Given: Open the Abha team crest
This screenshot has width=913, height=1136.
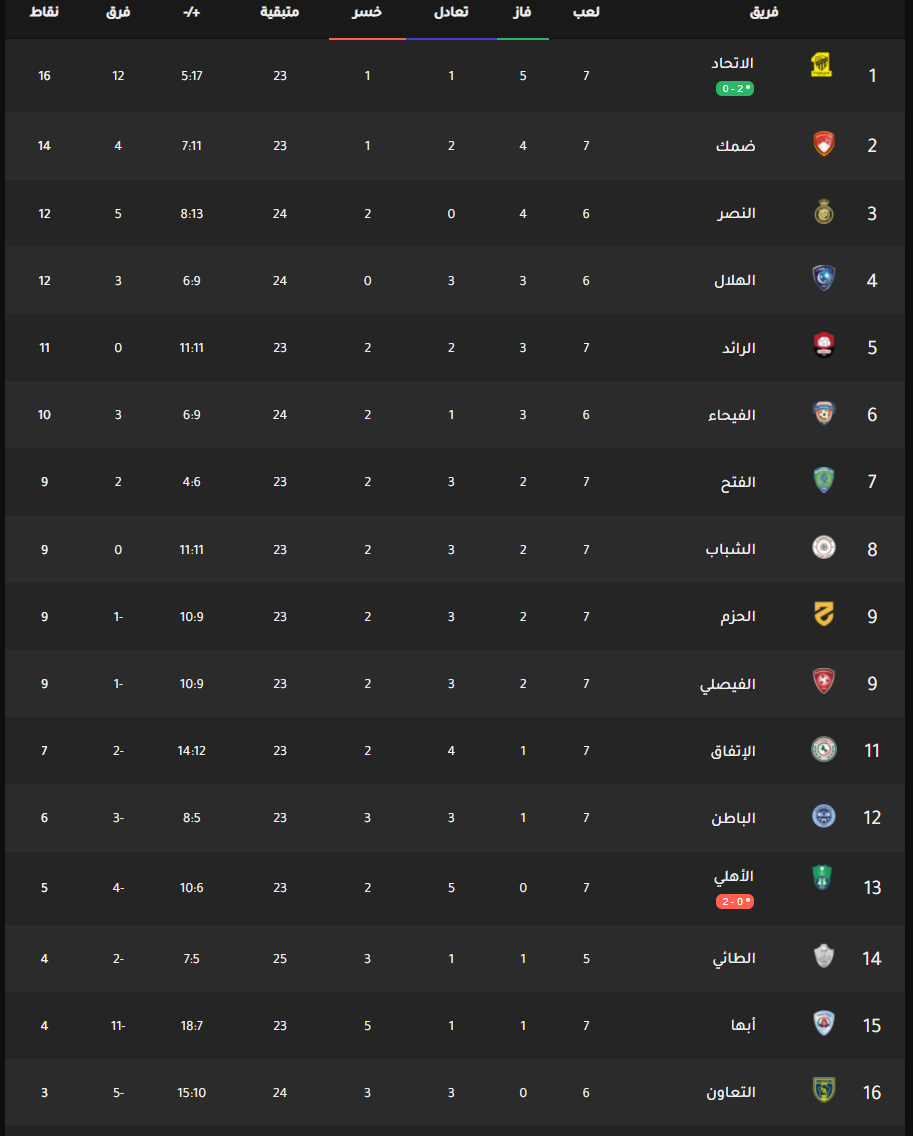Looking at the screenshot, I should click(x=824, y=1023).
